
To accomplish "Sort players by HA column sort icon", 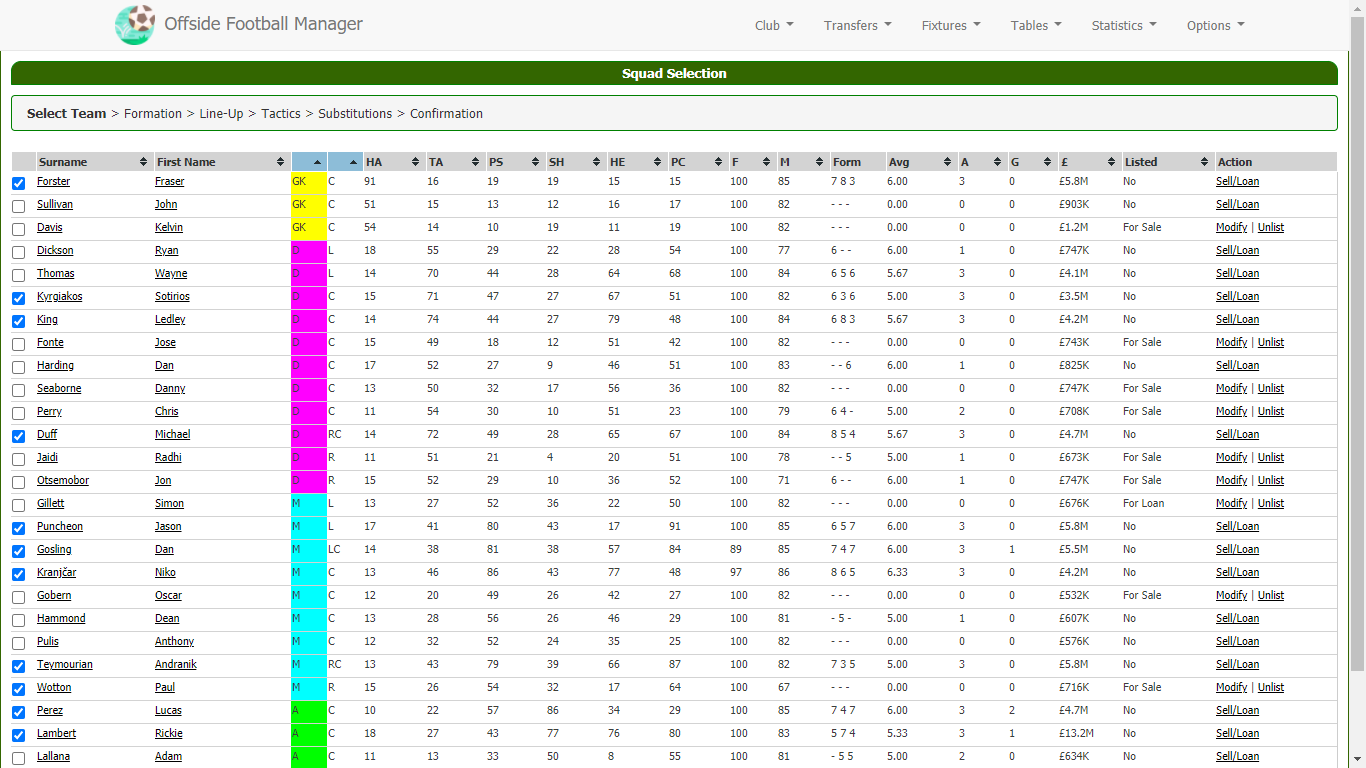I will (x=414, y=162).
